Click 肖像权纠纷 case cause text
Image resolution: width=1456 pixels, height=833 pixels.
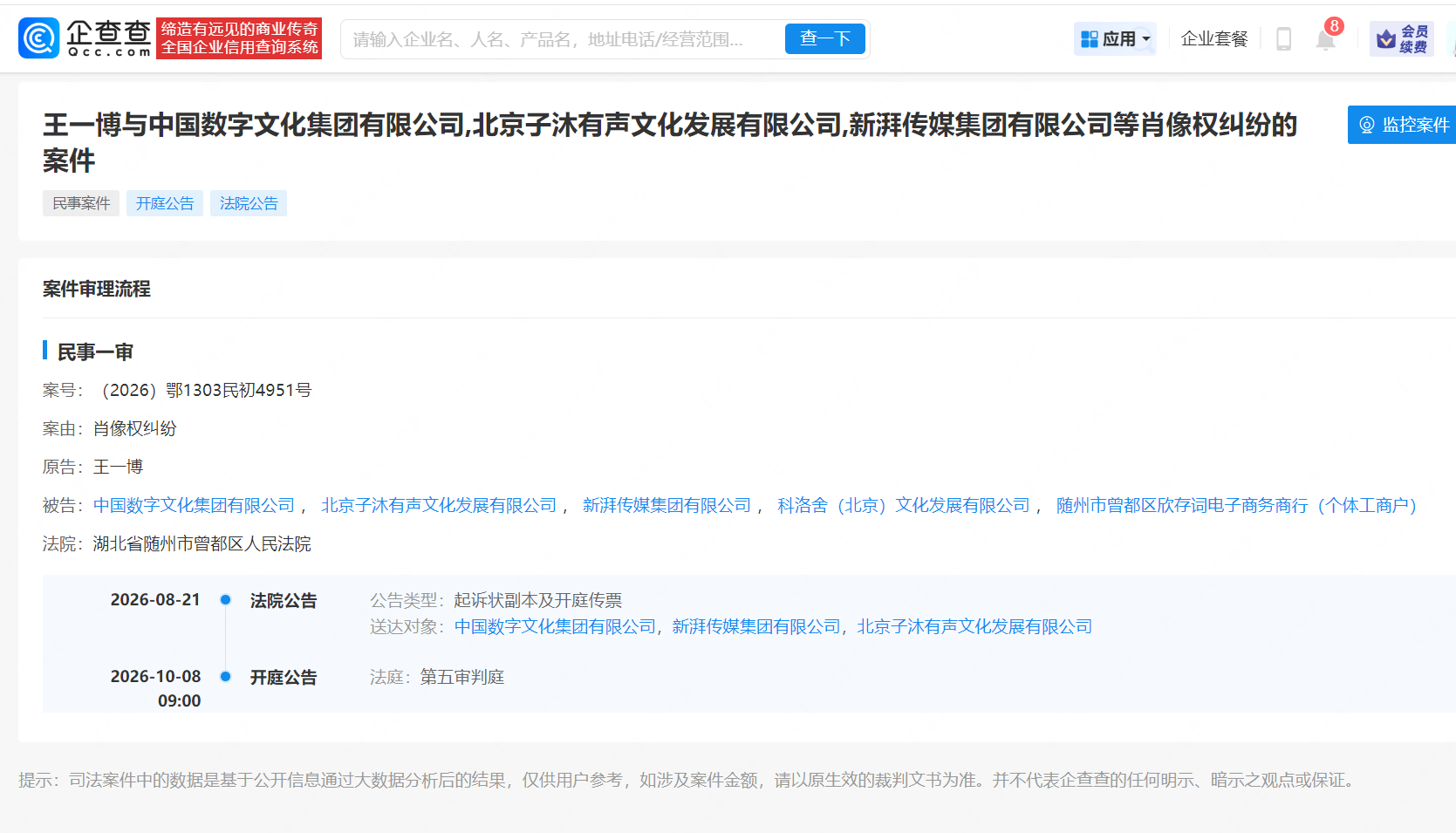pyautogui.click(x=135, y=428)
